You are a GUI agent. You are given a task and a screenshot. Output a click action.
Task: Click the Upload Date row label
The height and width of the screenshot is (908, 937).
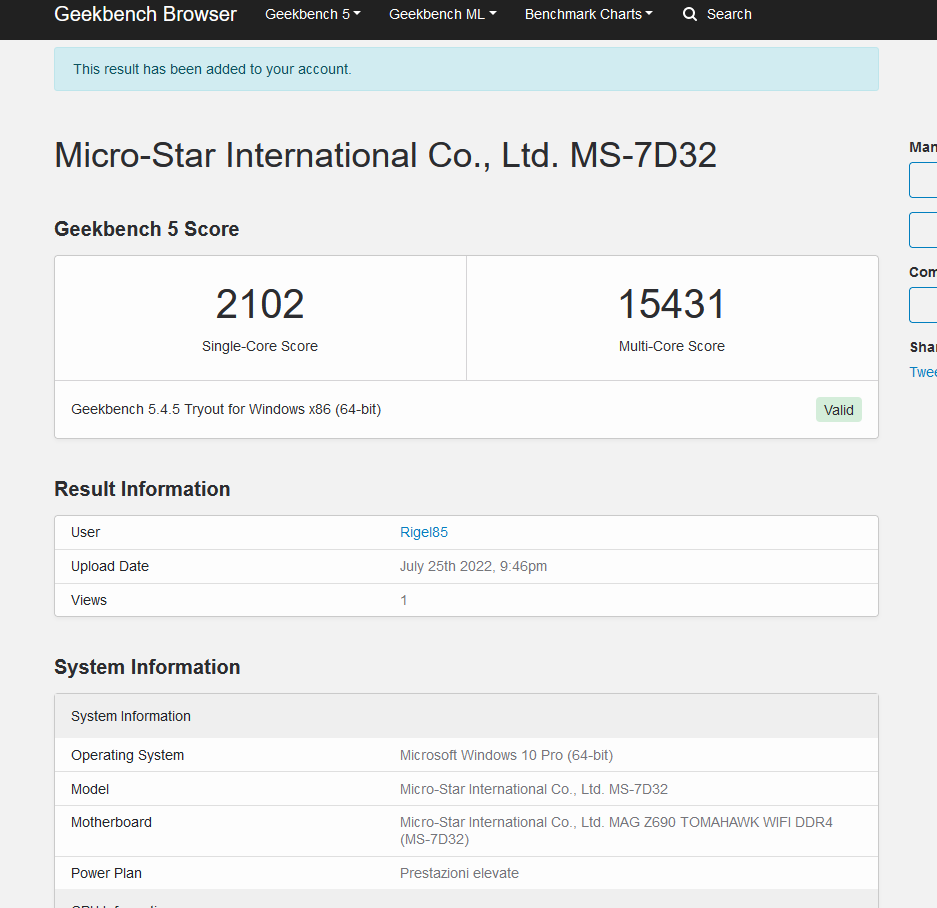110,566
